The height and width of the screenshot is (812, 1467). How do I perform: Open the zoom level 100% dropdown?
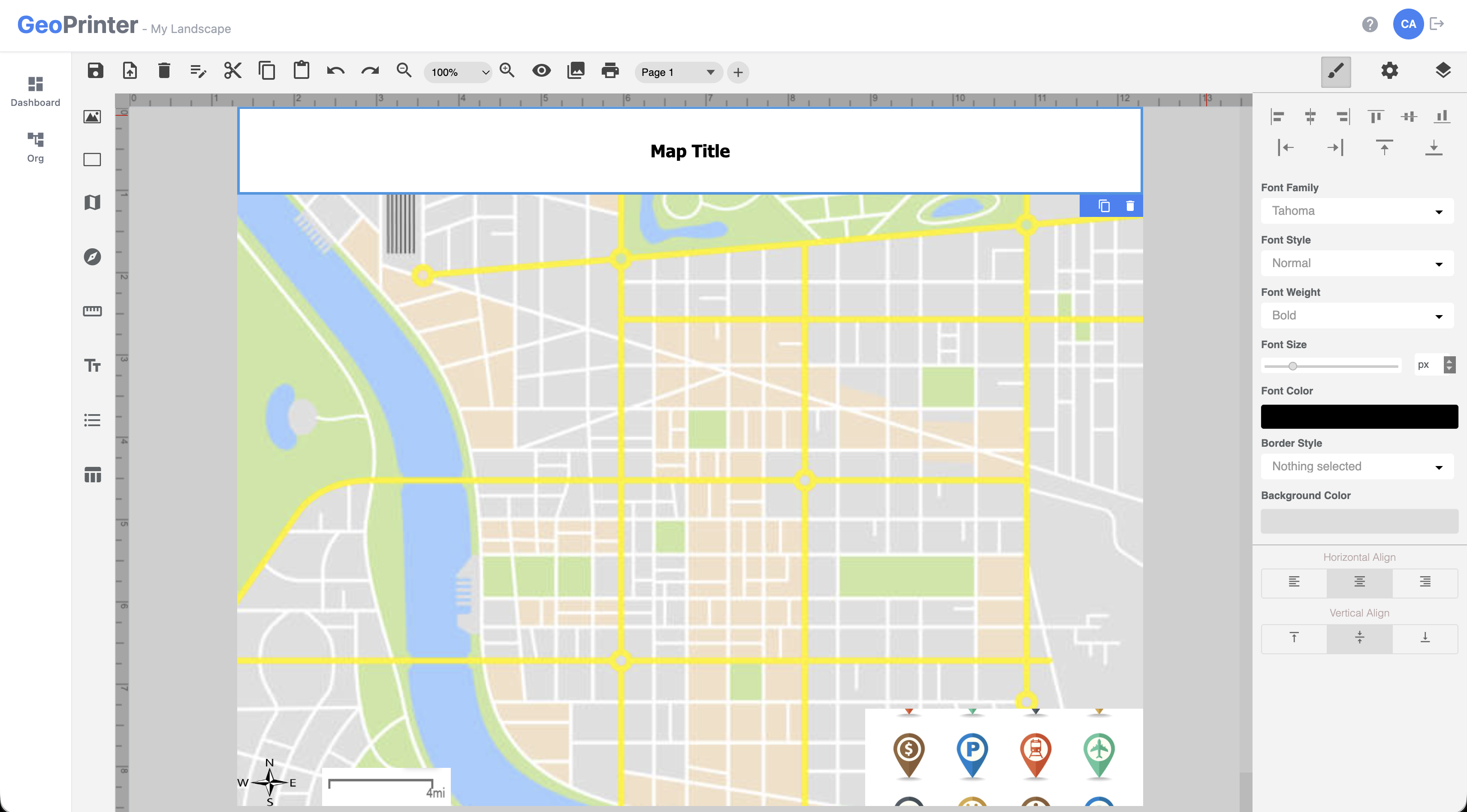point(458,72)
